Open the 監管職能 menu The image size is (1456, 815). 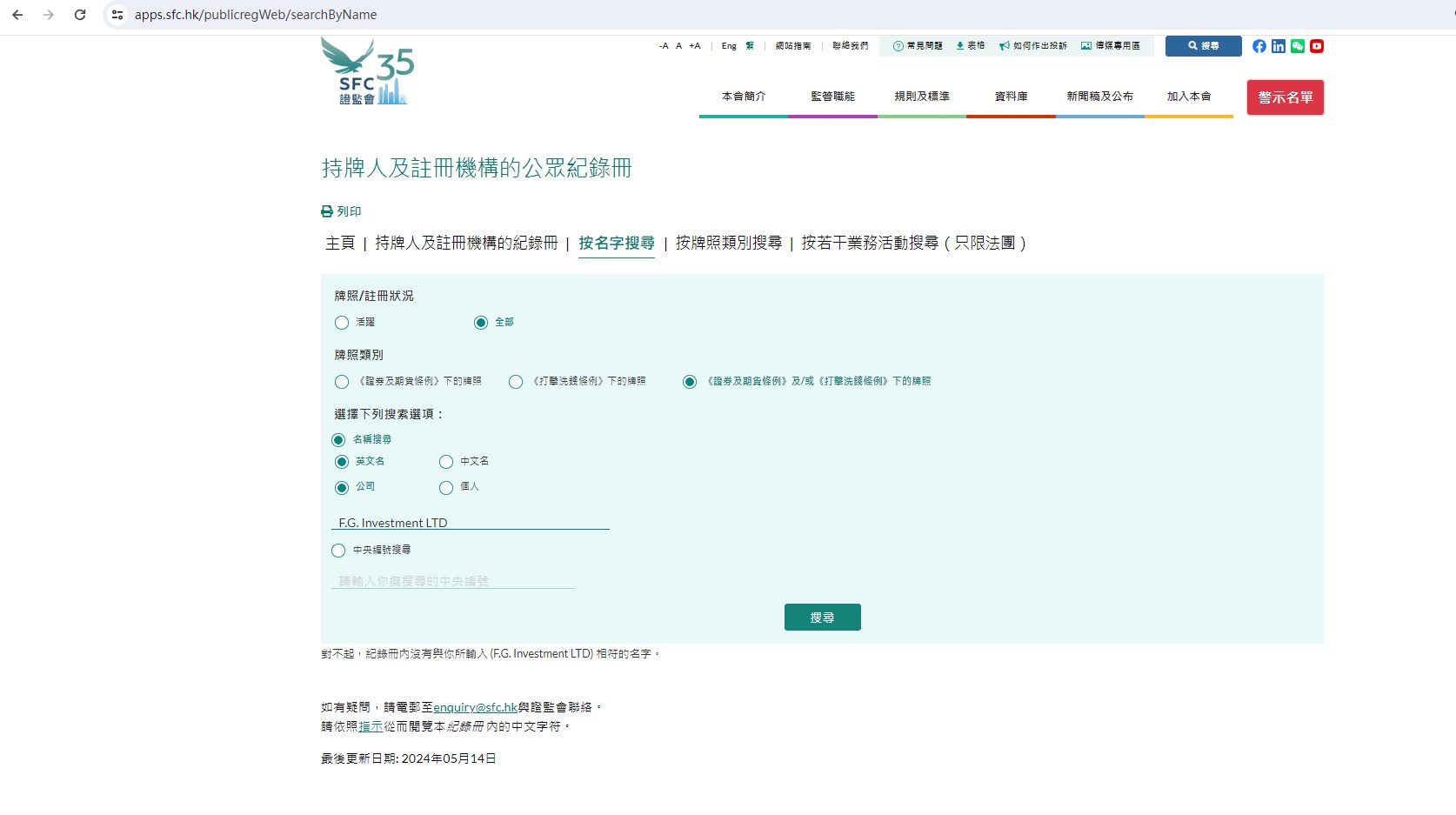coord(833,97)
